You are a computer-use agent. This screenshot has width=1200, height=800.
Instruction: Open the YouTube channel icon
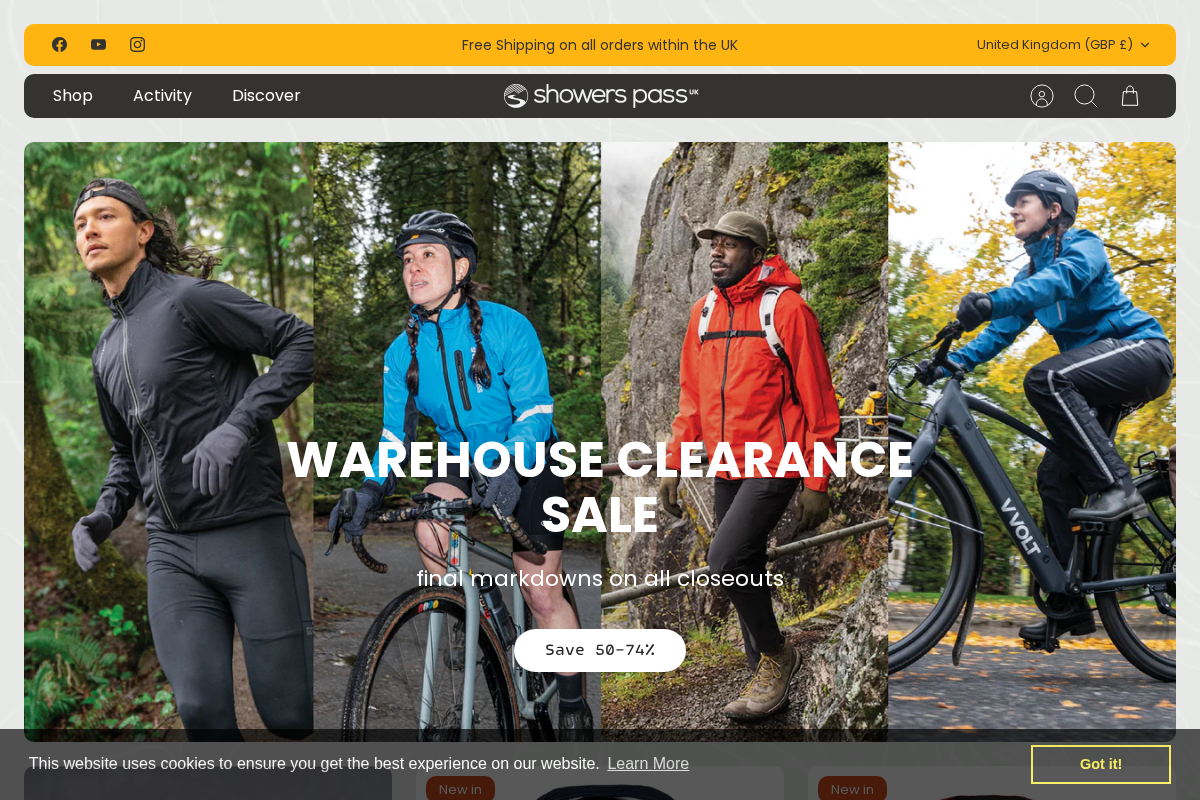coord(98,44)
